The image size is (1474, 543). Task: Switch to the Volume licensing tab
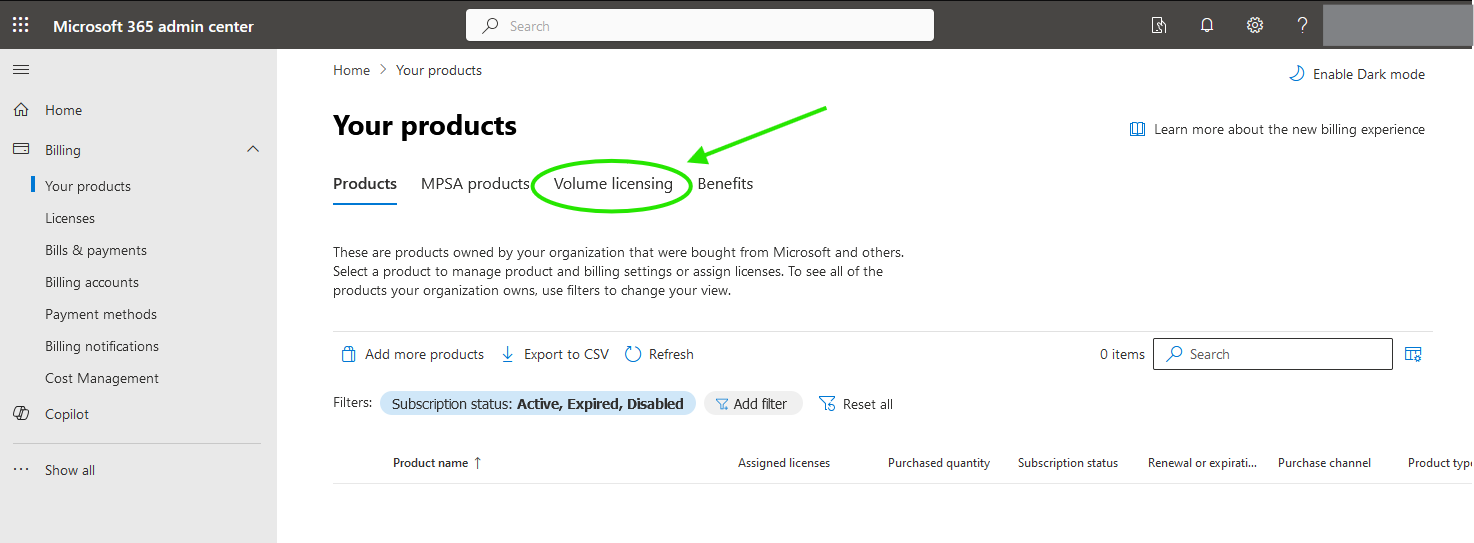(x=613, y=184)
